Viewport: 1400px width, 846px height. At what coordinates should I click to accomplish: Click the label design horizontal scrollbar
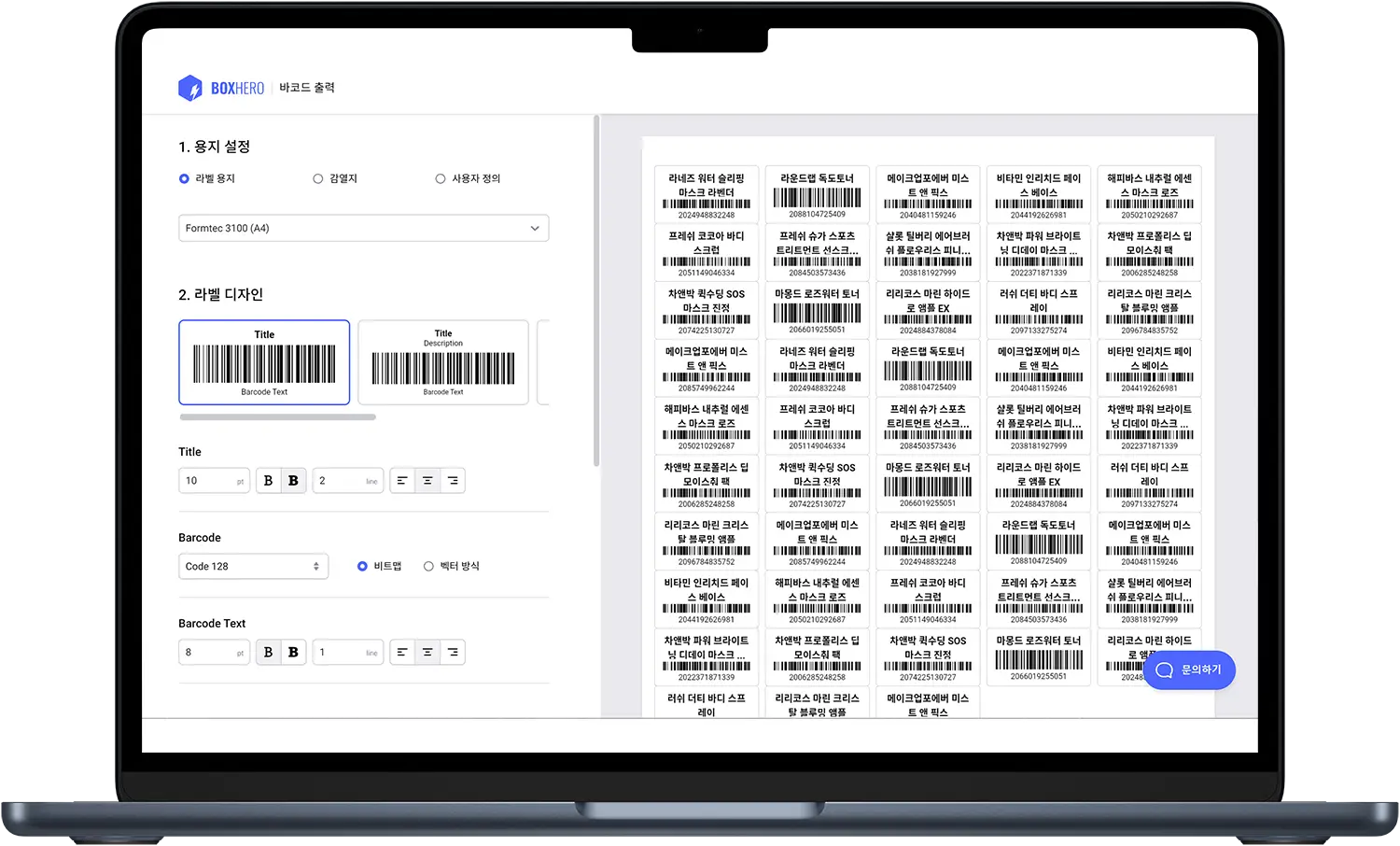[x=278, y=417]
